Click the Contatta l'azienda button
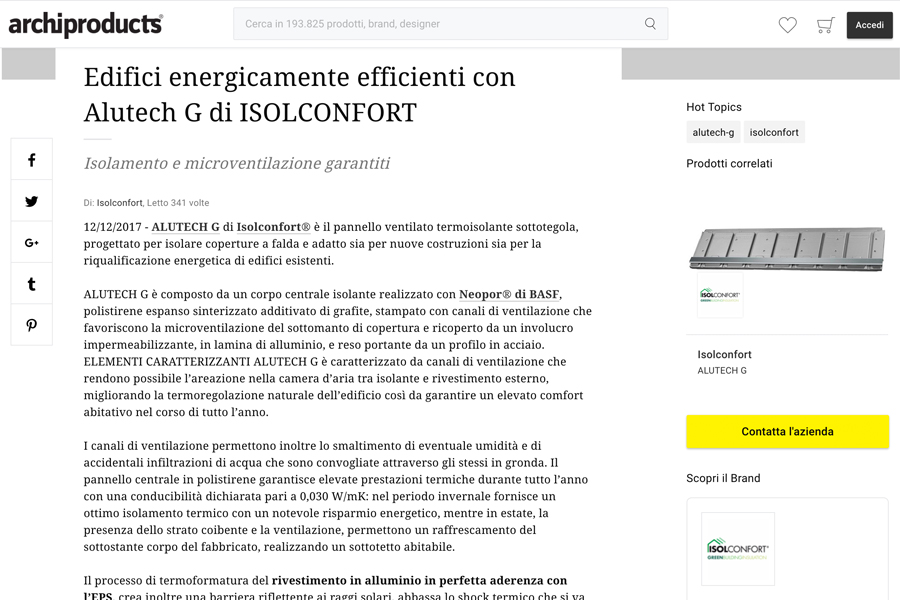The height and width of the screenshot is (600, 900). tap(787, 432)
